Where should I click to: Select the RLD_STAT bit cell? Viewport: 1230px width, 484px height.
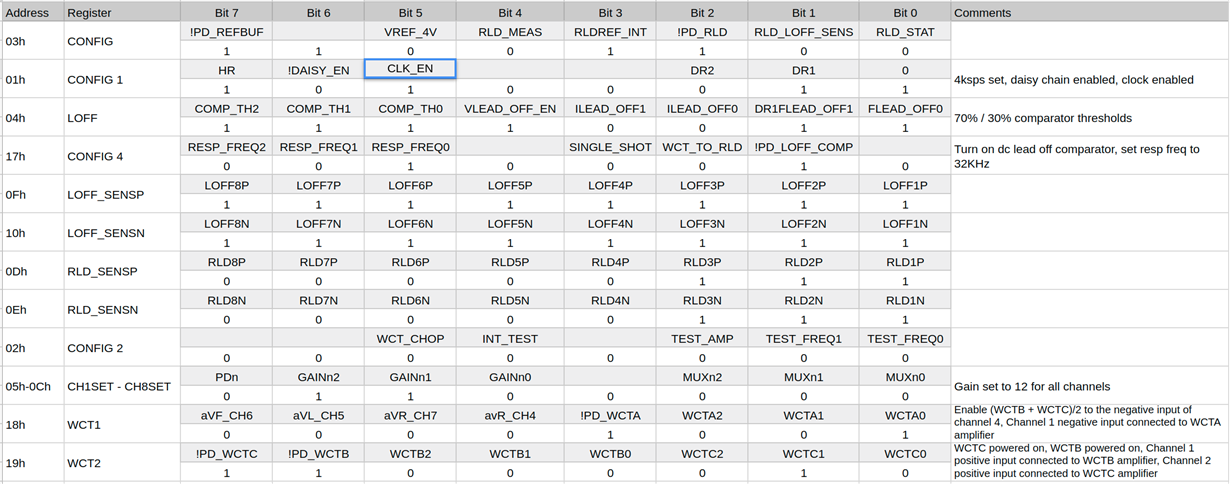pos(904,32)
